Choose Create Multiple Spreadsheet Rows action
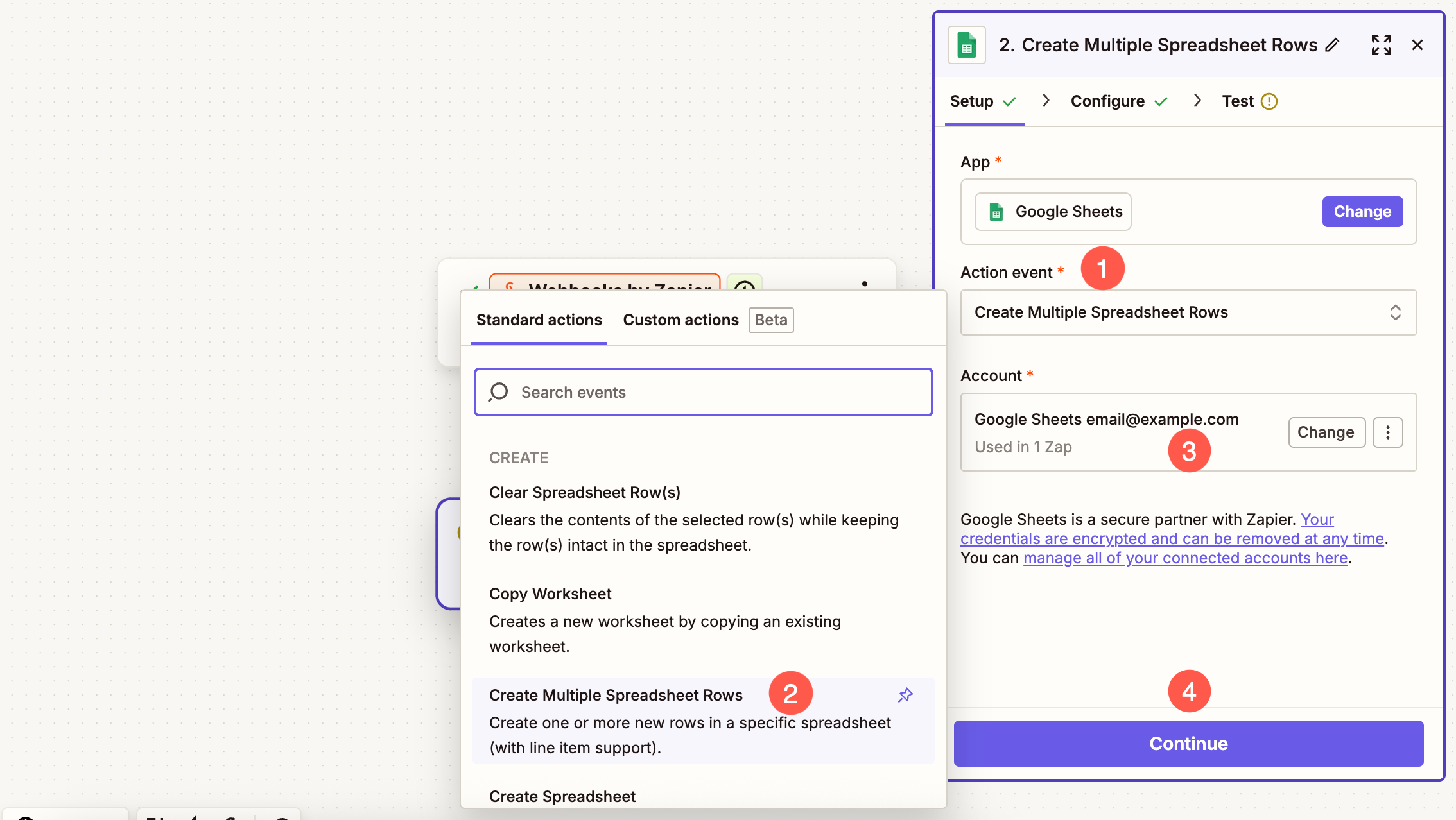Viewport: 1456px width, 820px height. pyautogui.click(x=703, y=721)
